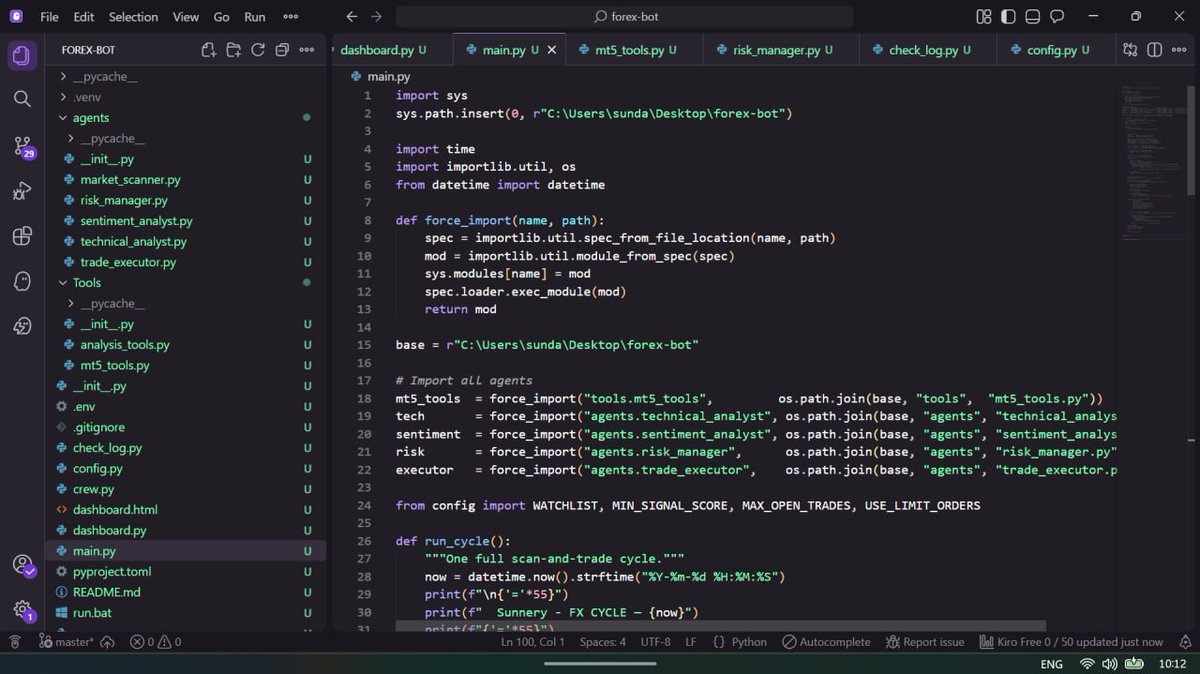The image size is (1200, 674).
Task: Navigate back with the left arrow
Action: (x=351, y=17)
